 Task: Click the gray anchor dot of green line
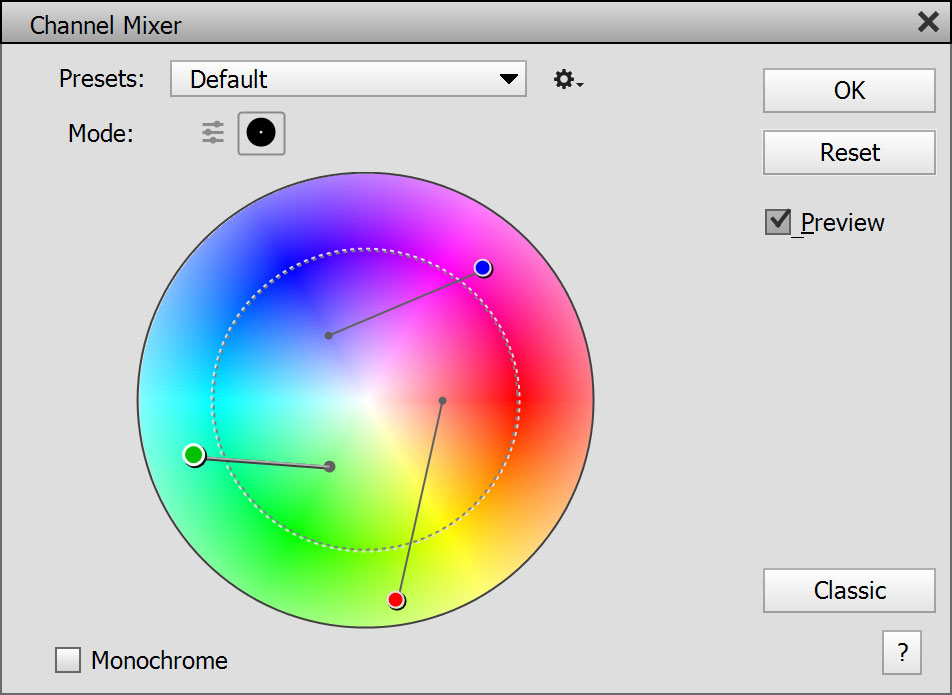tap(330, 466)
